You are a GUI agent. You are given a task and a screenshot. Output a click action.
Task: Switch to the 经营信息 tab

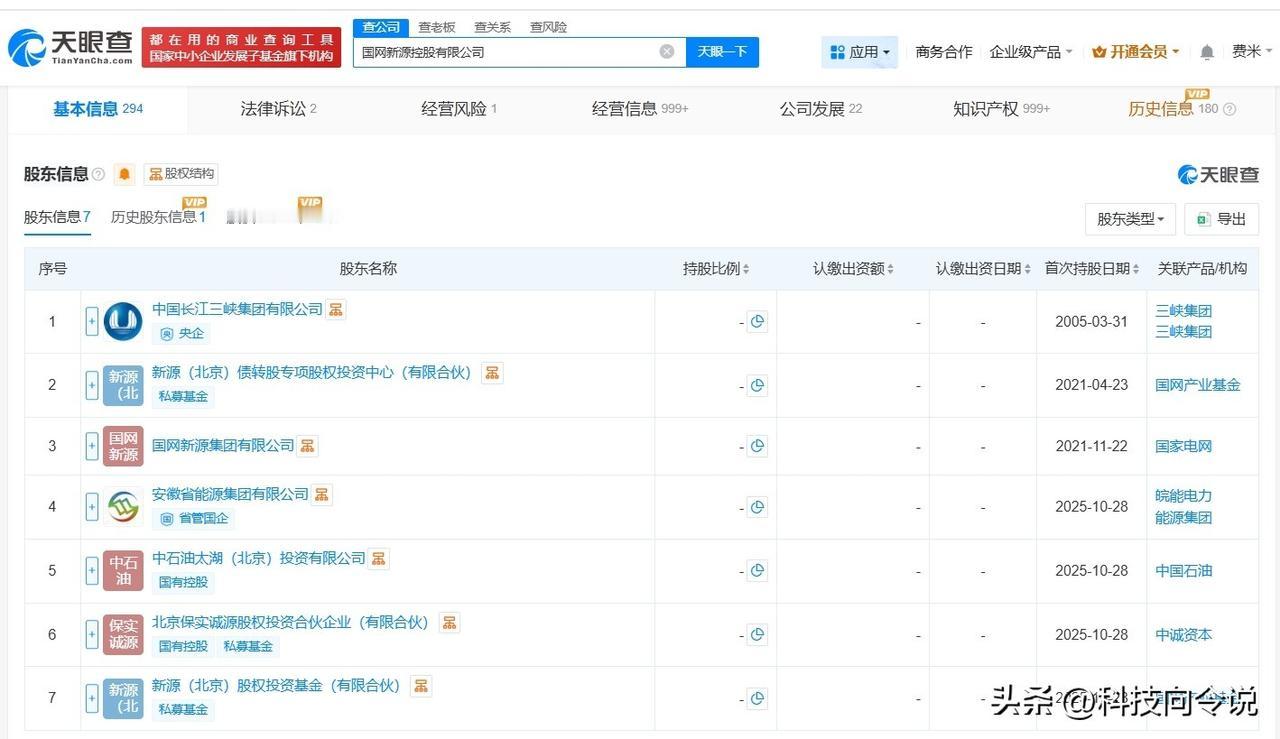pos(640,109)
